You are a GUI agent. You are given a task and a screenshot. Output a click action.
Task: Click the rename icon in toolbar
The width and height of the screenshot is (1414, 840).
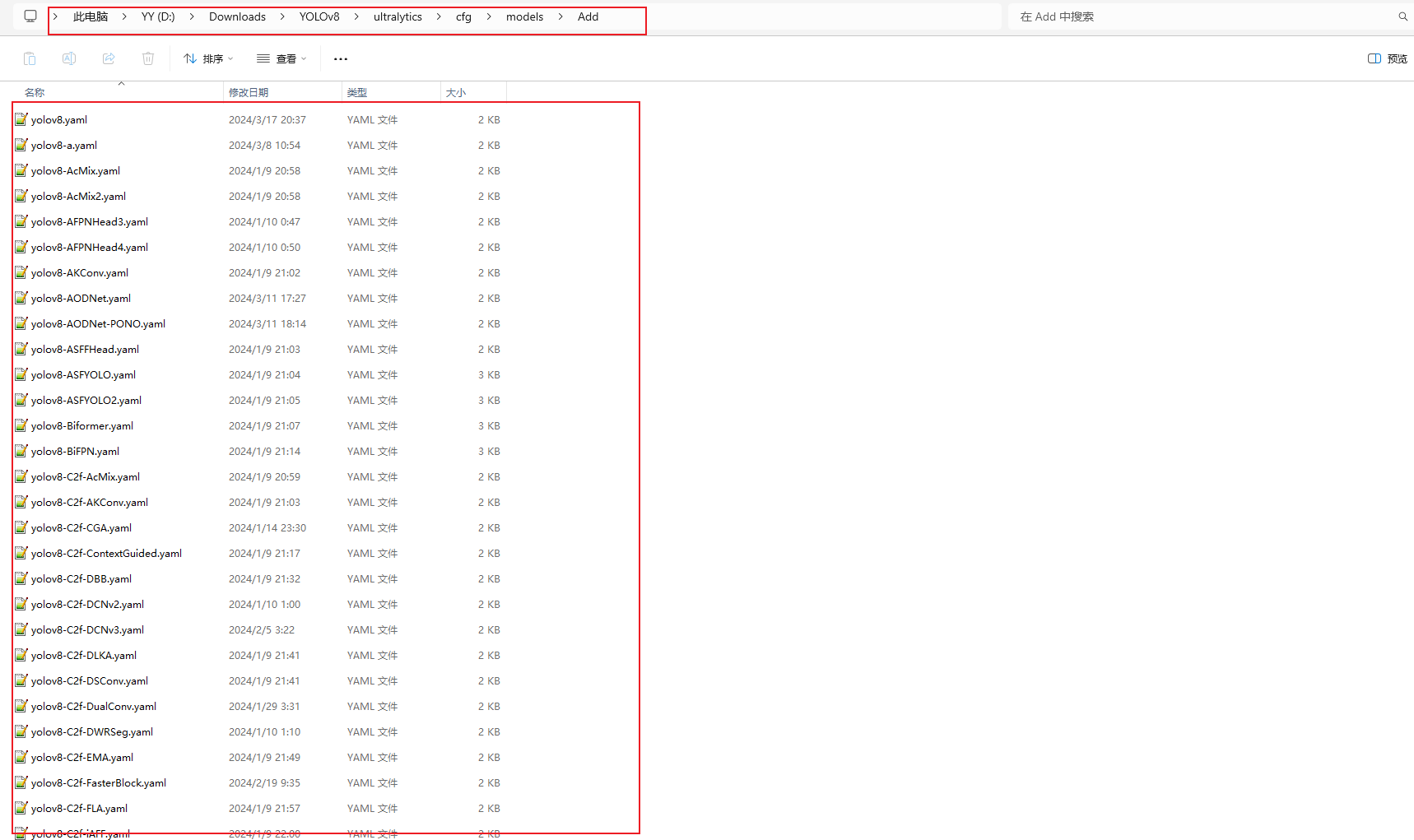69,58
